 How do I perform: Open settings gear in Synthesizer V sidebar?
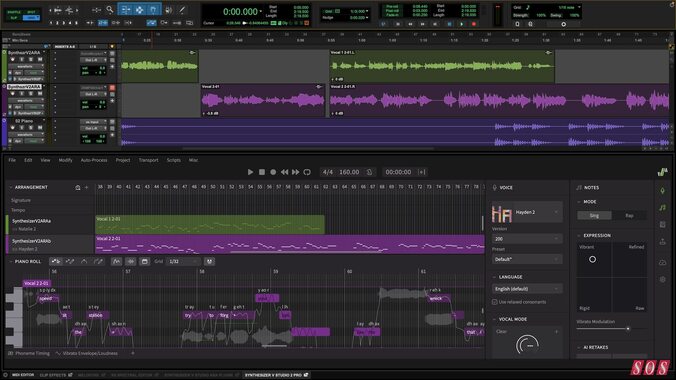[663, 280]
